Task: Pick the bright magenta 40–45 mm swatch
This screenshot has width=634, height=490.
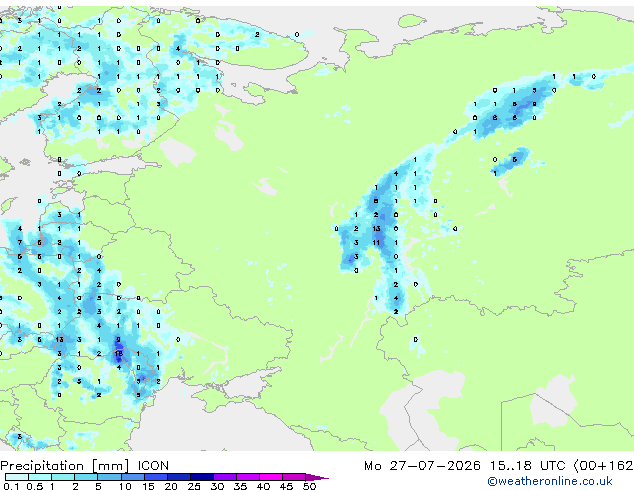Action: click(x=271, y=477)
